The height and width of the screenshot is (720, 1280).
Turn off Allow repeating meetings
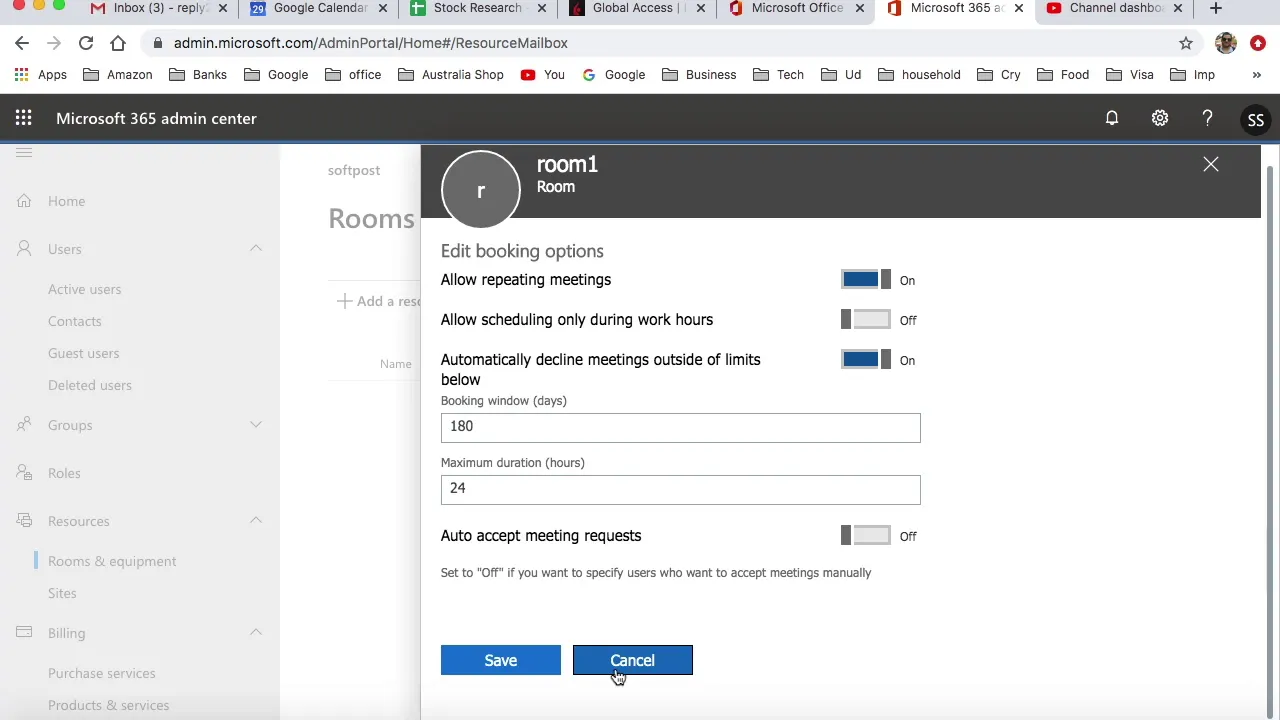865,280
